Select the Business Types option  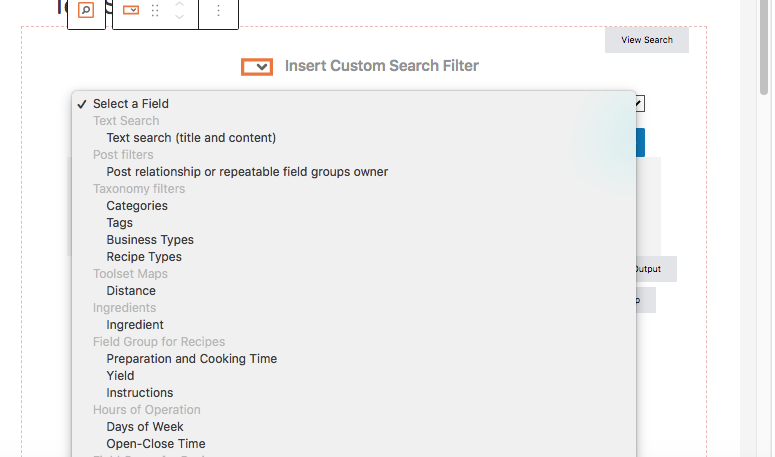tap(150, 240)
